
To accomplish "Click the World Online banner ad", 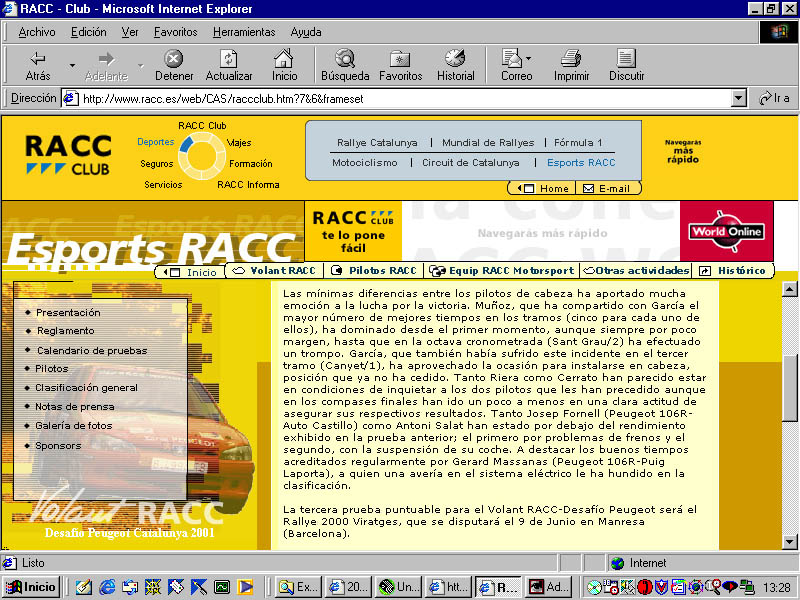I will pos(726,231).
